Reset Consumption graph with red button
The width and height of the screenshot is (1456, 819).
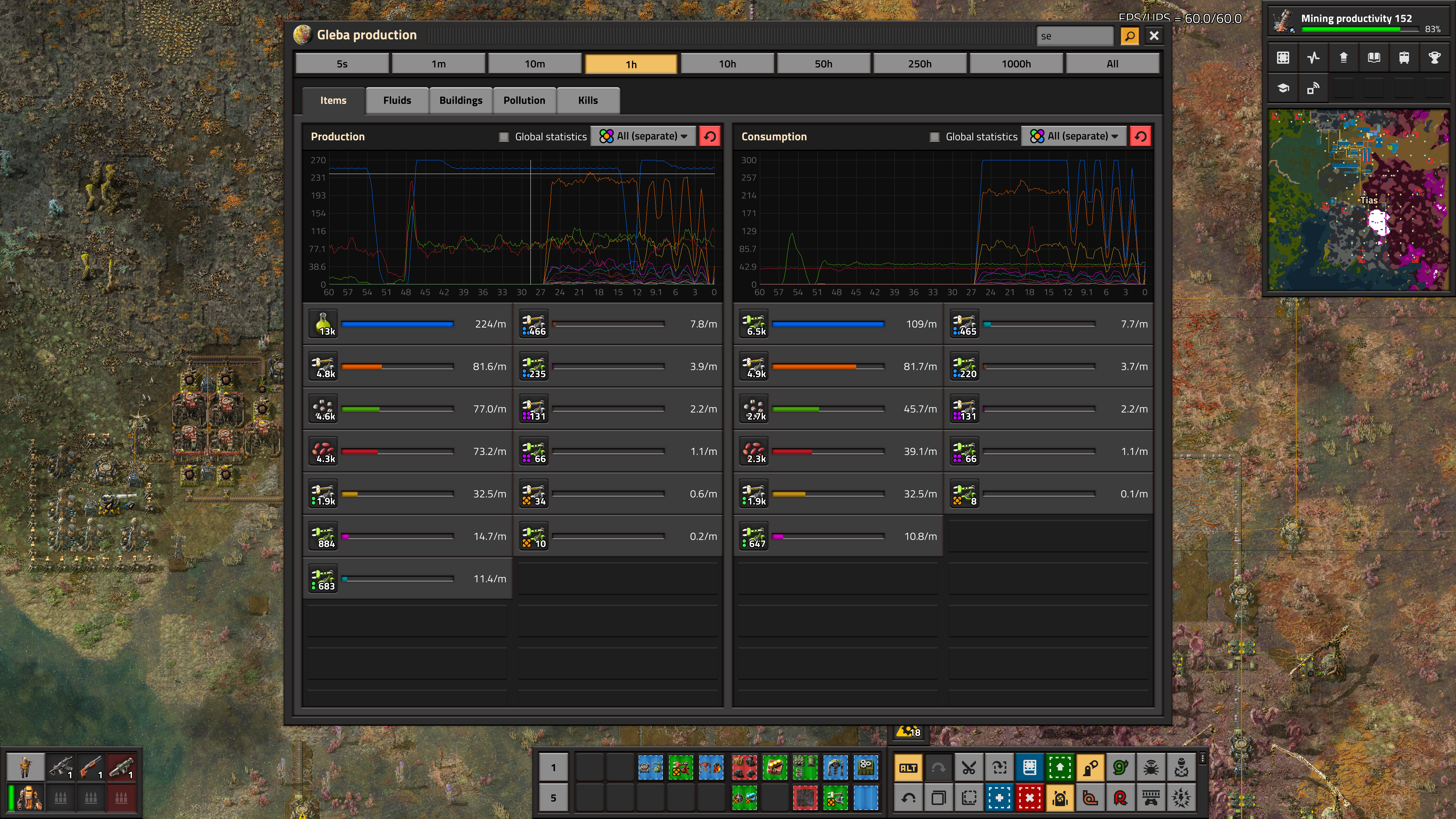(1141, 136)
